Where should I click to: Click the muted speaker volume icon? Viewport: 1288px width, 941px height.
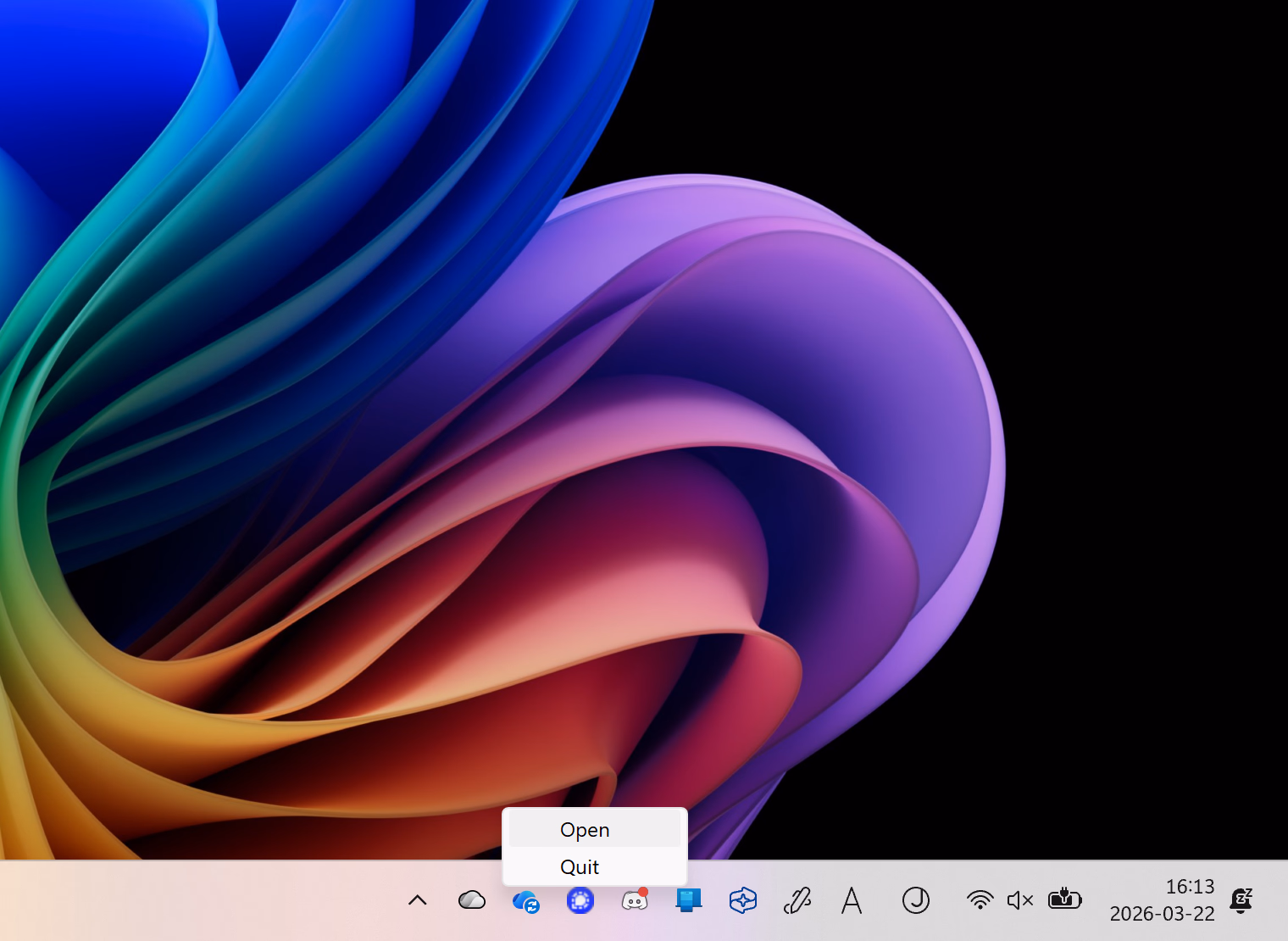[1020, 900]
